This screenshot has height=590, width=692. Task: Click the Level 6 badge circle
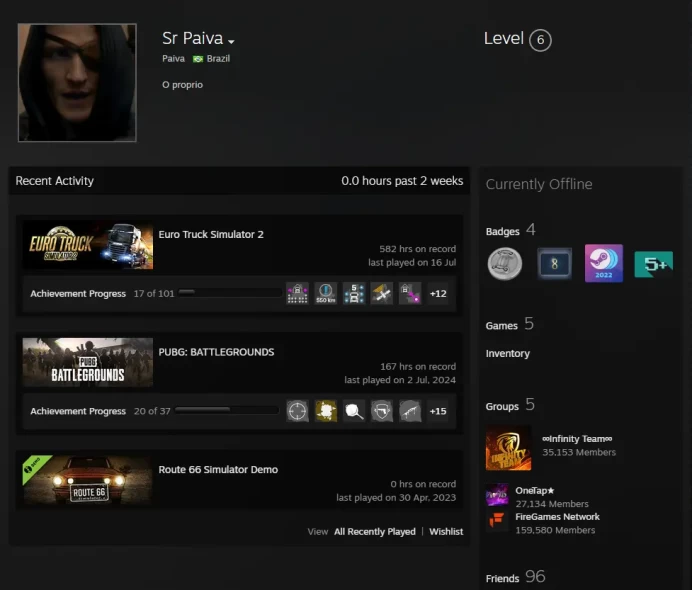pos(540,40)
